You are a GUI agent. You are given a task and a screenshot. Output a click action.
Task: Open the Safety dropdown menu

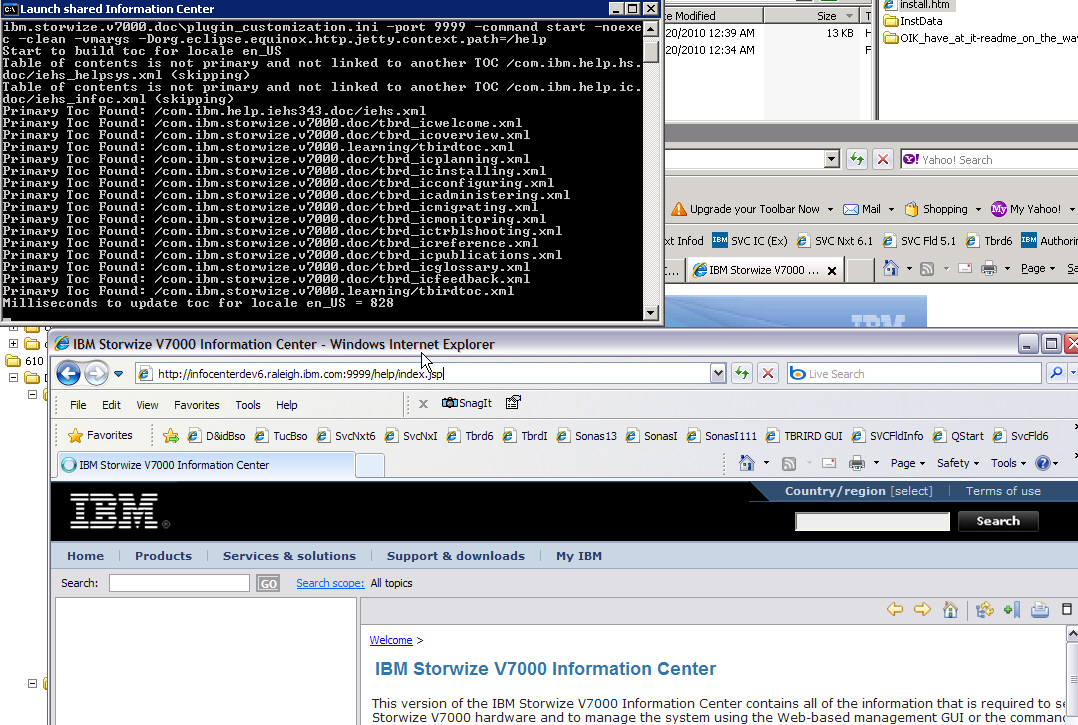[957, 463]
